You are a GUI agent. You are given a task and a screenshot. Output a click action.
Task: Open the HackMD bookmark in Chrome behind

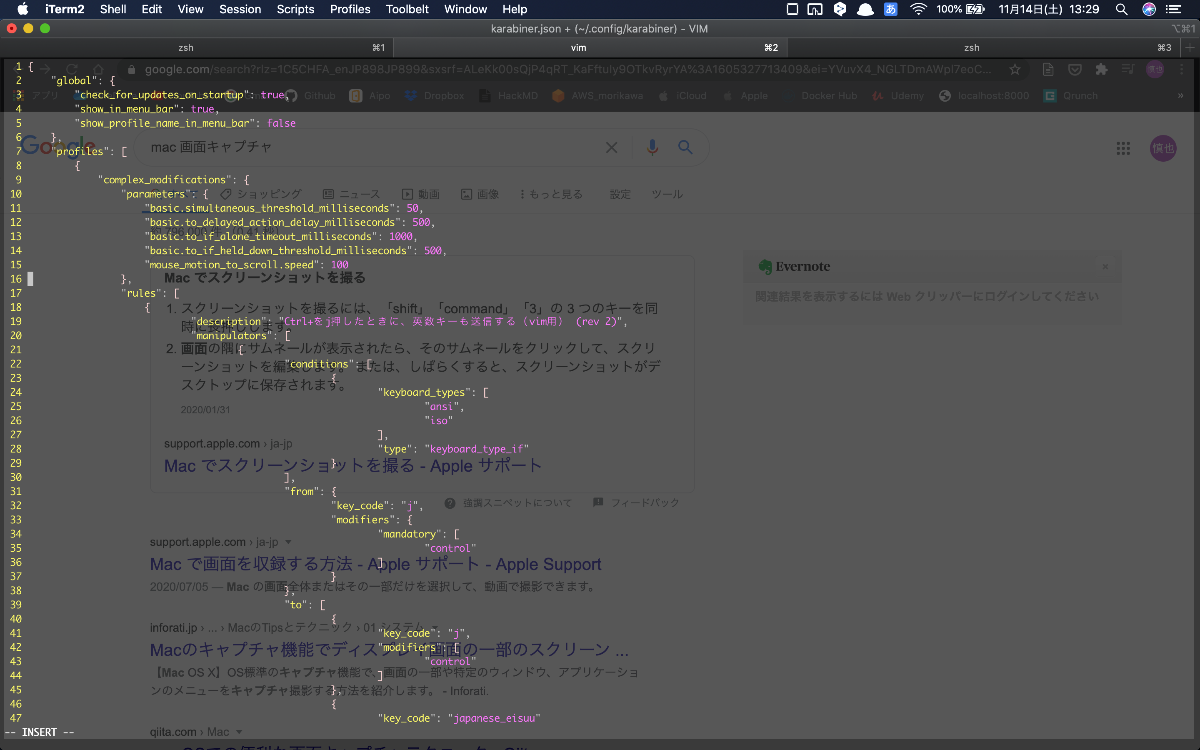click(x=509, y=96)
